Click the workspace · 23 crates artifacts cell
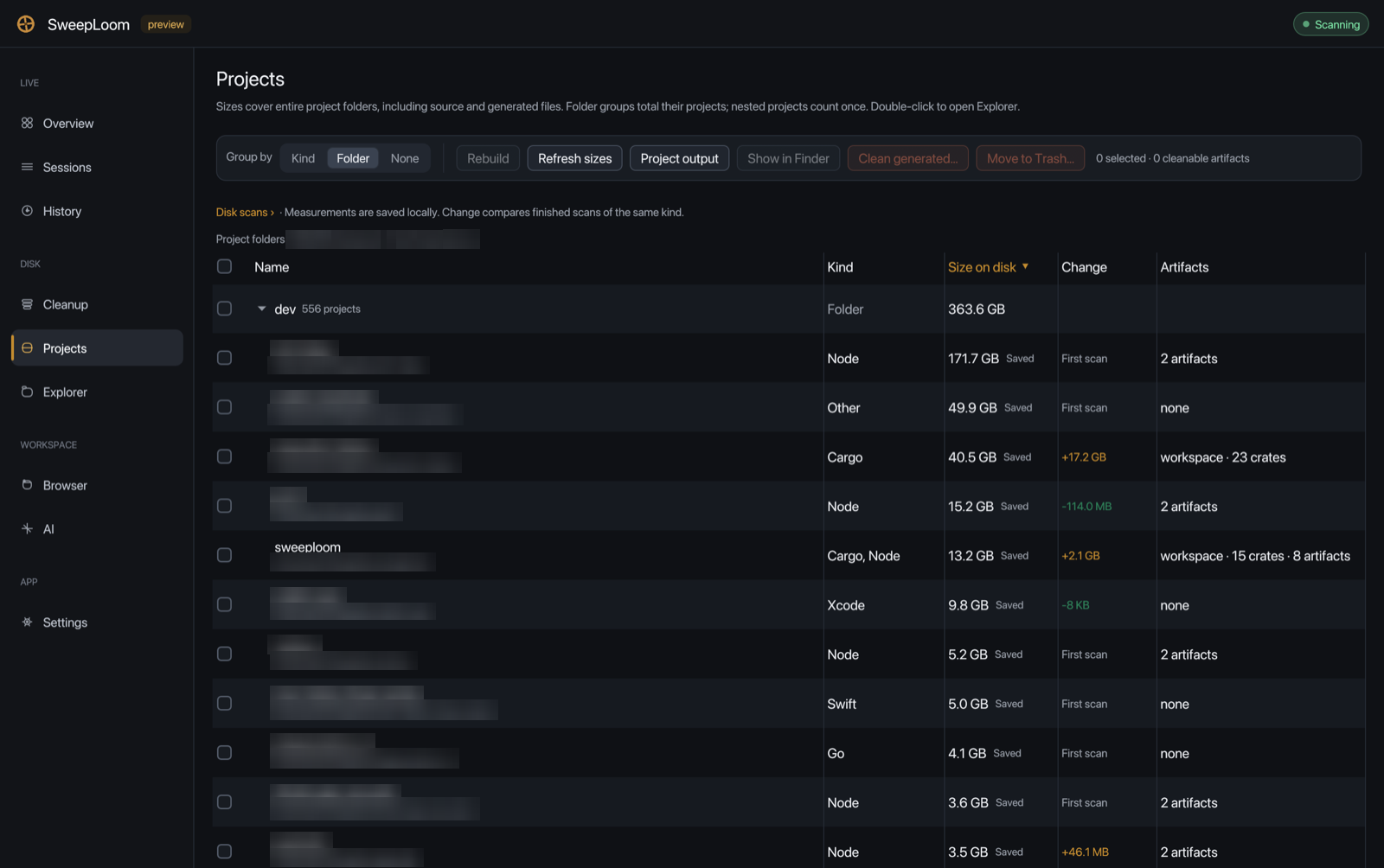 click(x=1223, y=457)
